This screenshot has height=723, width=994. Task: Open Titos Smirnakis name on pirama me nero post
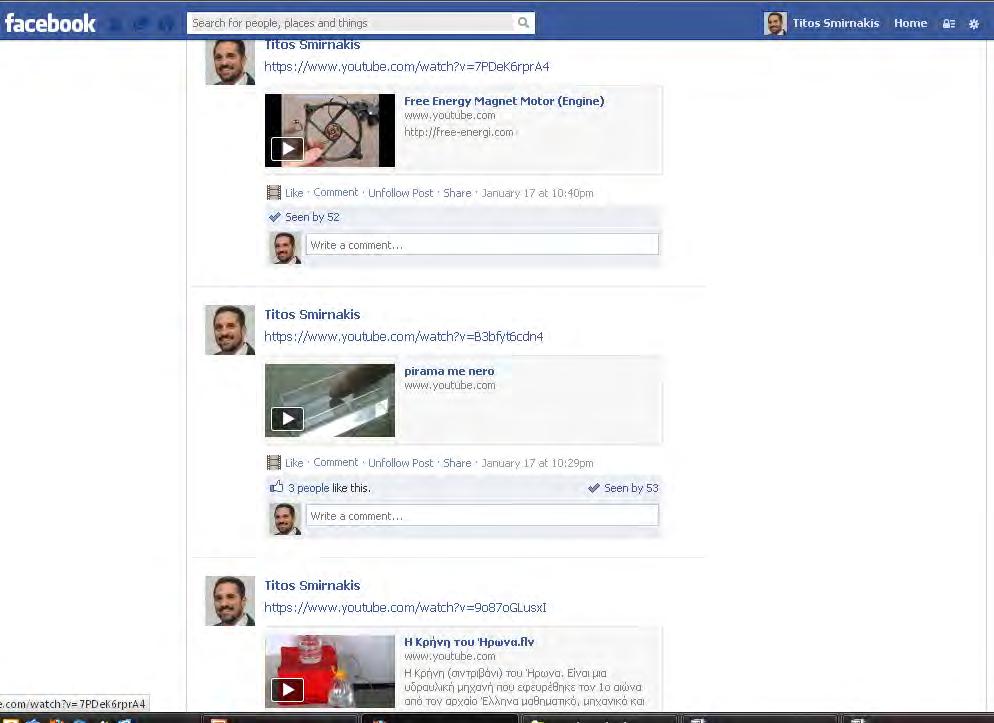[x=312, y=314]
